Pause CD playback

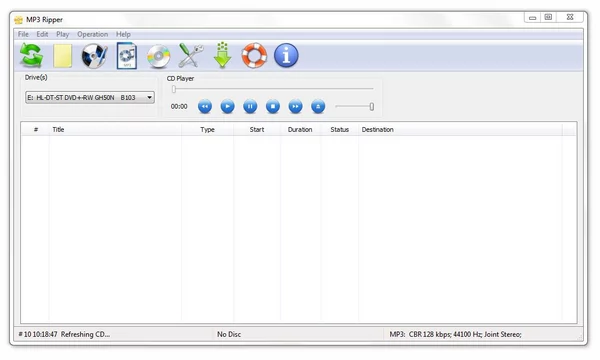250,106
